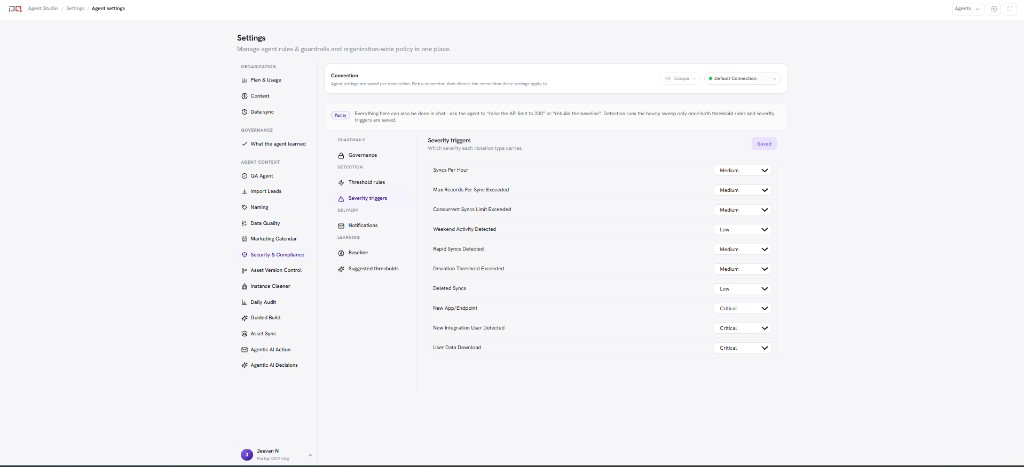
Task: Open severity dropdown for User Data Download
Action: pyautogui.click(x=743, y=347)
